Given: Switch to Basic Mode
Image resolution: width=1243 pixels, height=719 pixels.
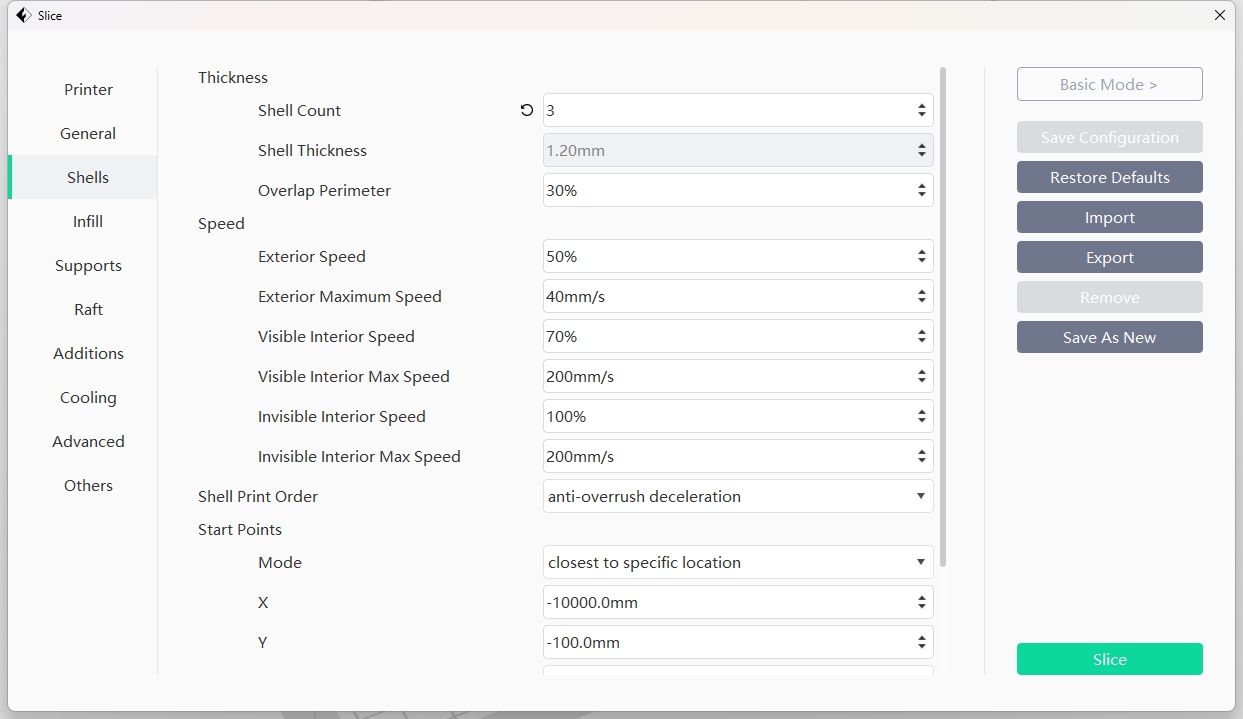Looking at the screenshot, I should pos(1109,85).
